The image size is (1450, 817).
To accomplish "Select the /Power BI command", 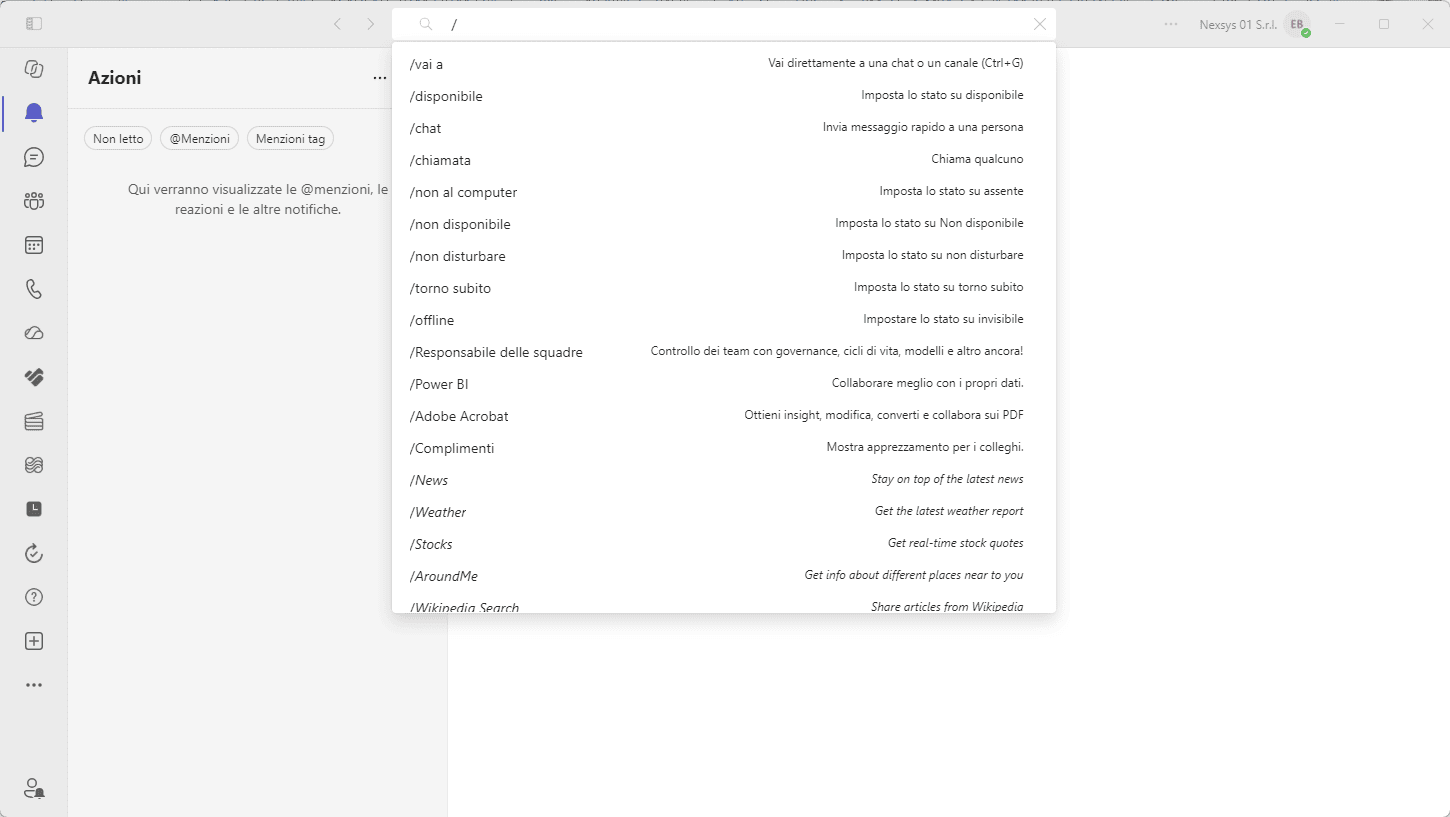I will tap(724, 384).
